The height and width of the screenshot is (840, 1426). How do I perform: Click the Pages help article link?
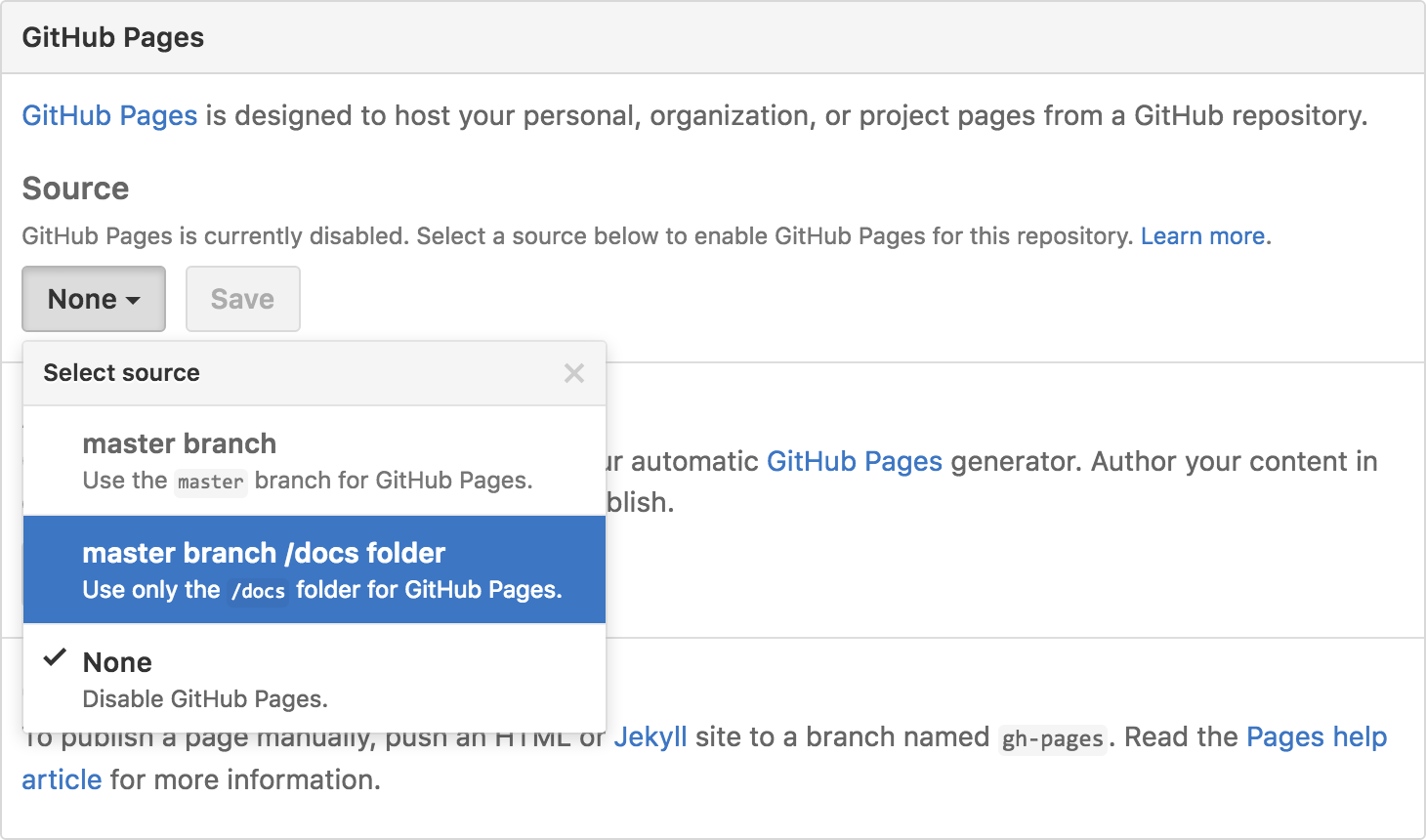[1315, 736]
